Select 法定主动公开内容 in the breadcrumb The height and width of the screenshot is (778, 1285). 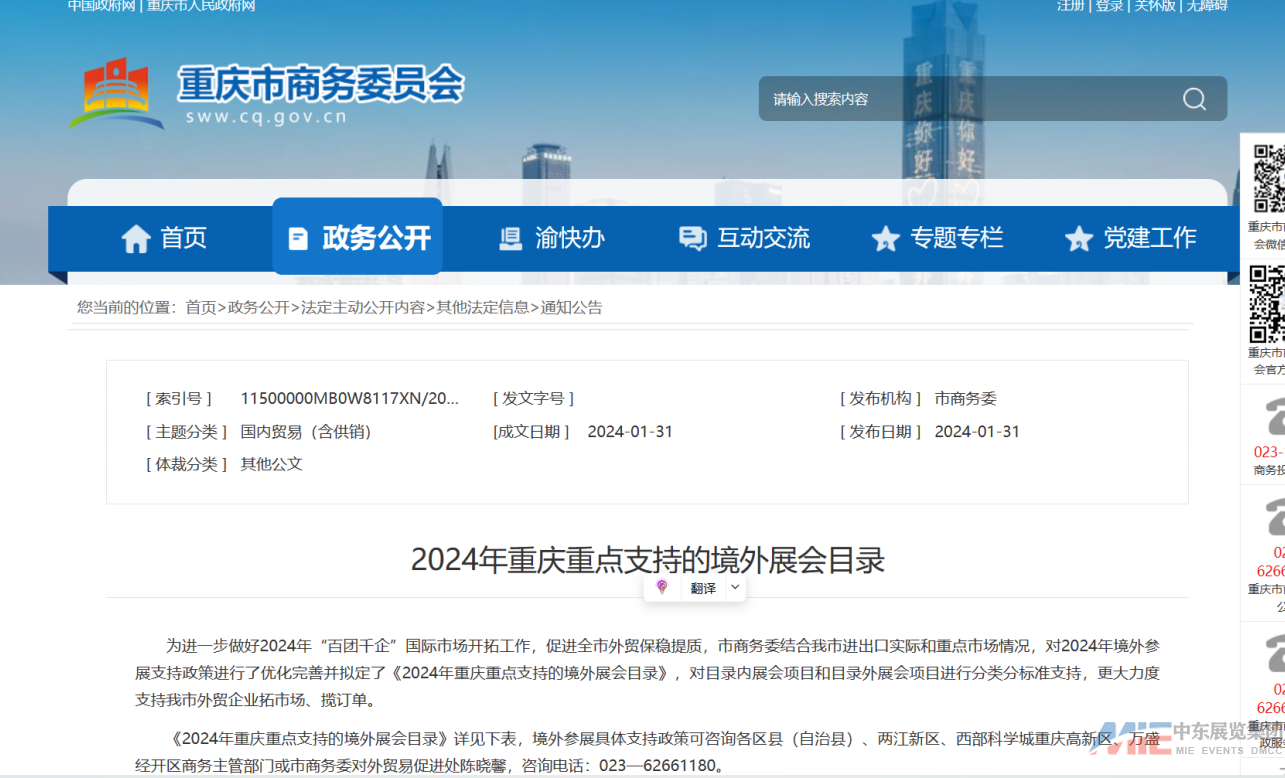363,308
